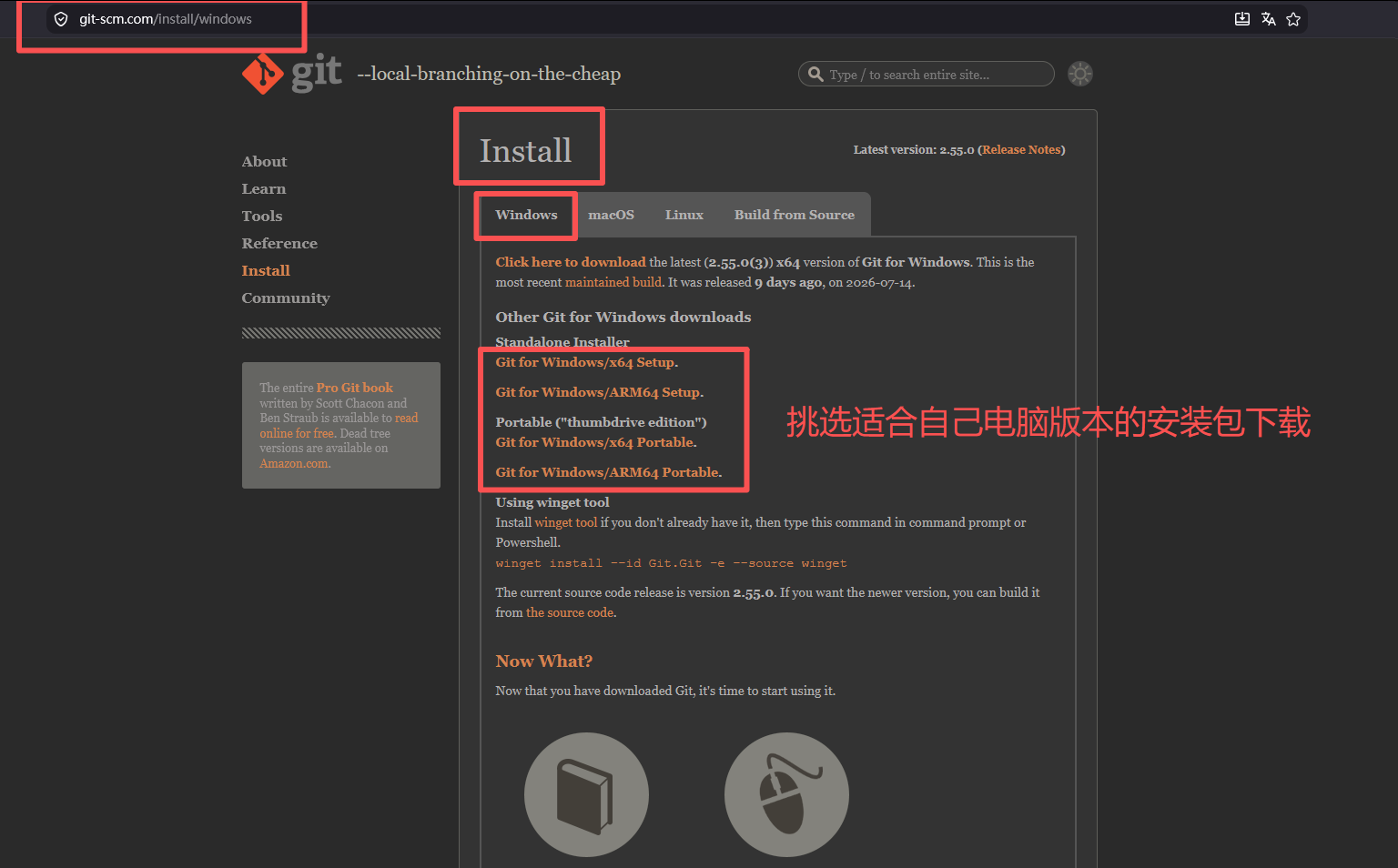The width and height of the screenshot is (1398, 868).
Task: Focus the site search input field
Action: (926, 74)
